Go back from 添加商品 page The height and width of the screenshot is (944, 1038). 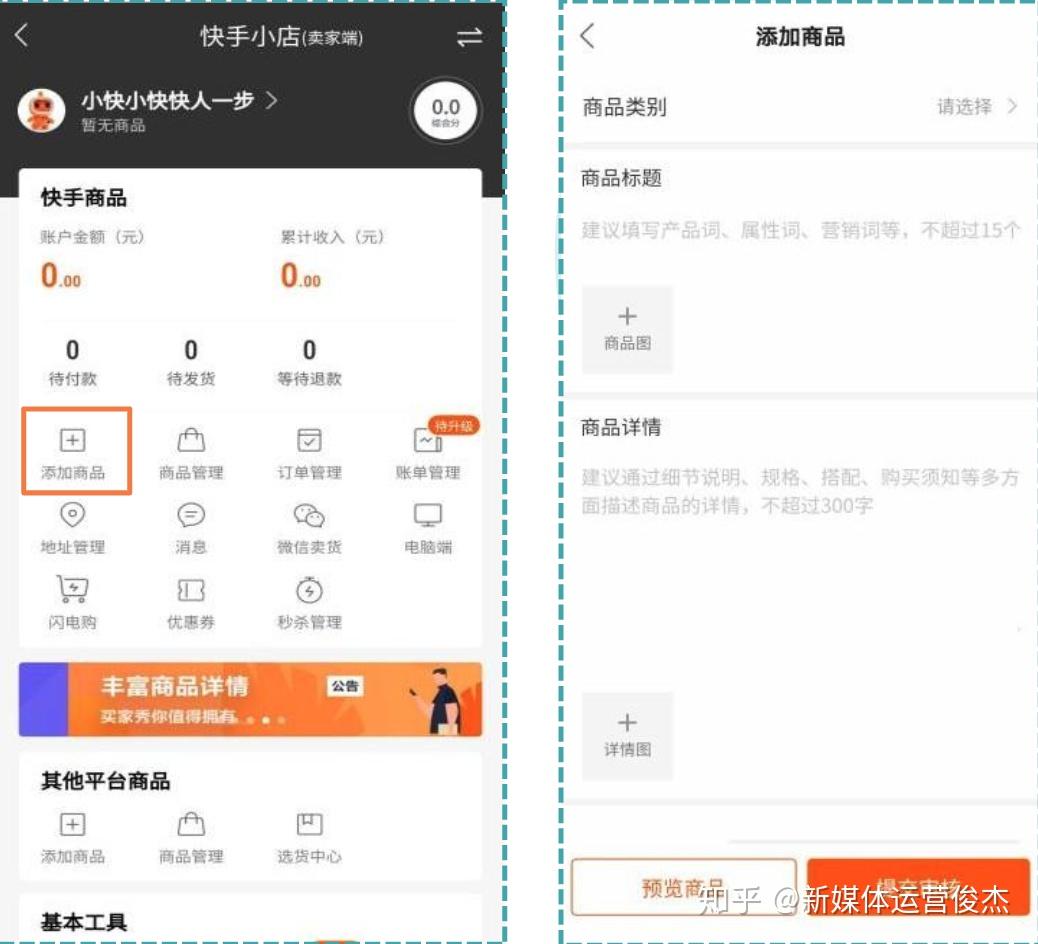click(587, 36)
